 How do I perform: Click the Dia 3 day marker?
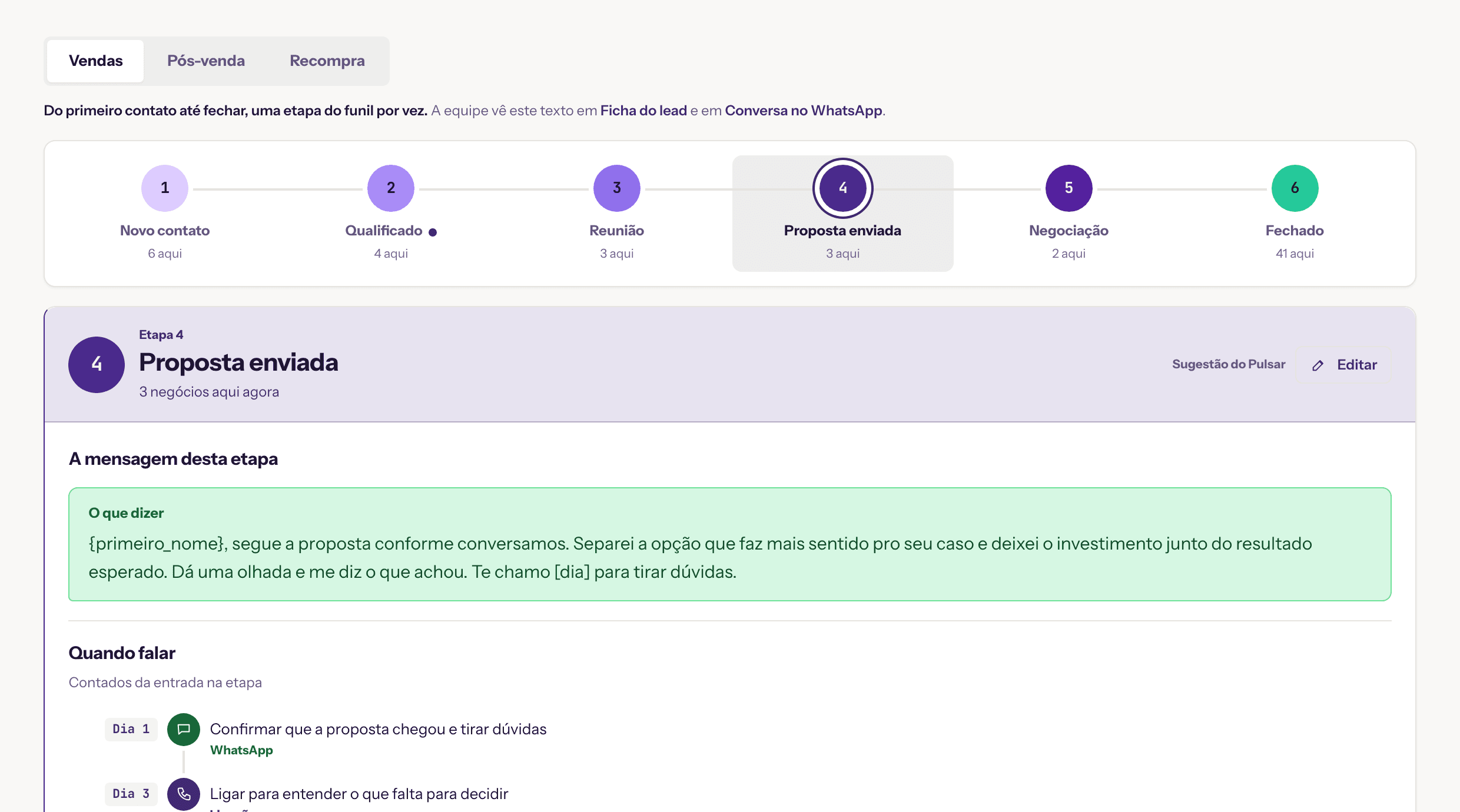point(131,794)
